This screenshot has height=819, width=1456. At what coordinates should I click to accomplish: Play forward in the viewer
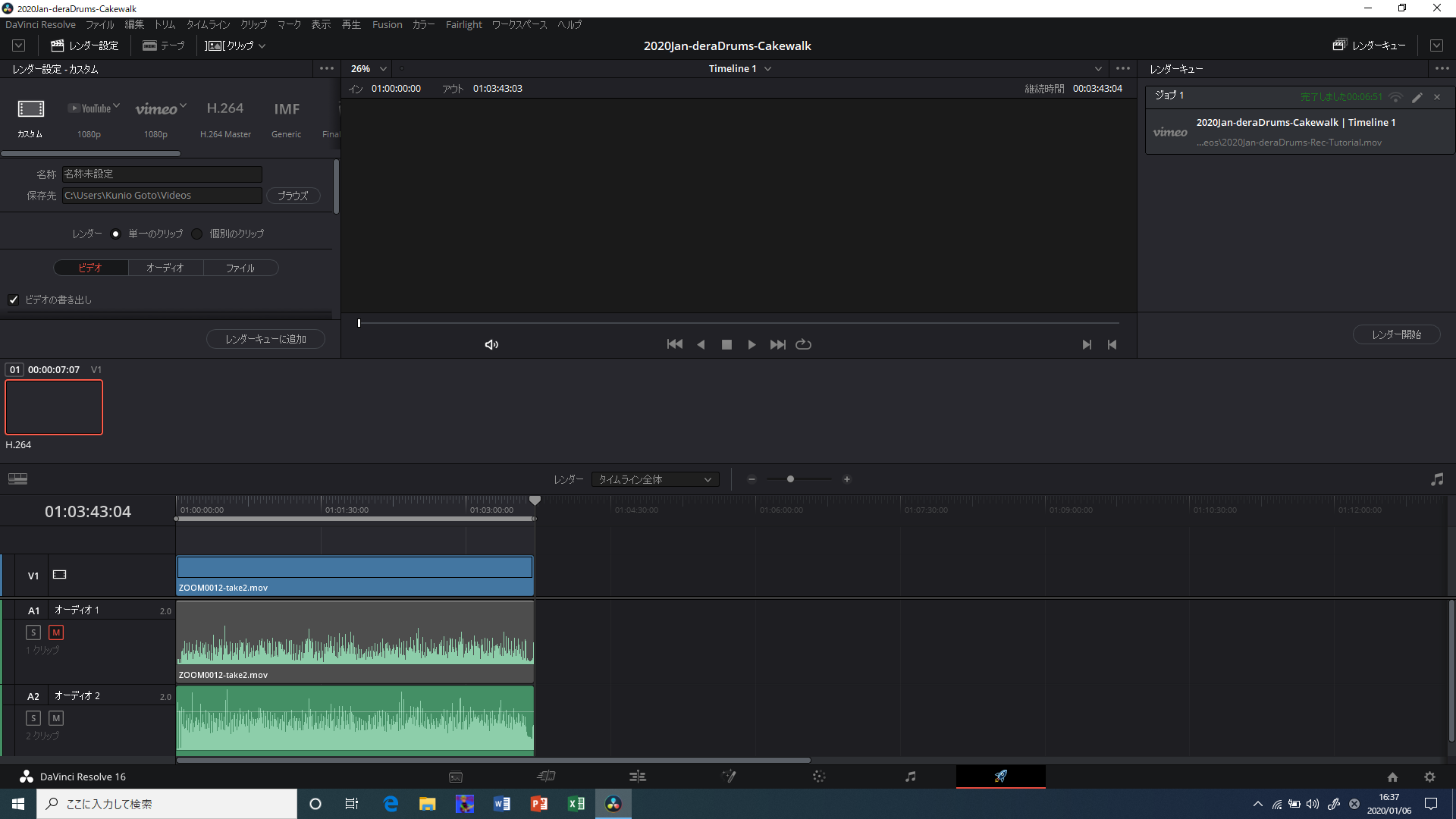[752, 344]
